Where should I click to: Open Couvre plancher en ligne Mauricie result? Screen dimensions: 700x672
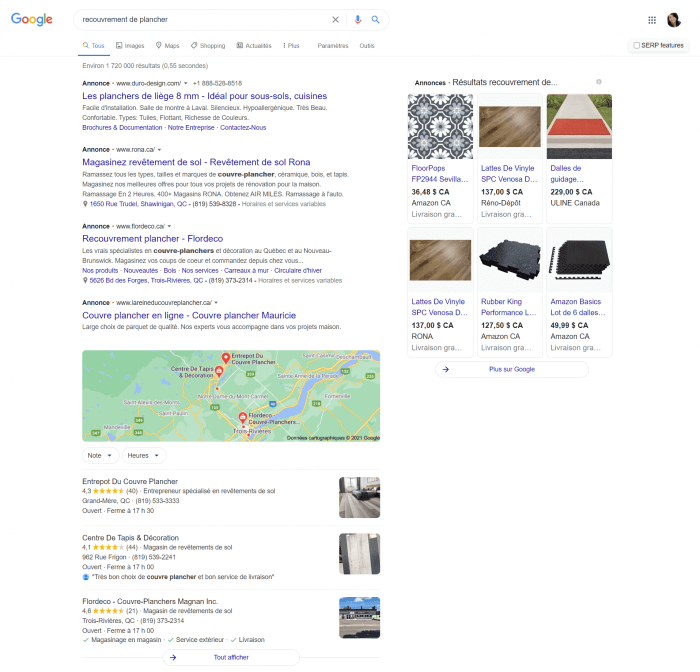coord(189,316)
